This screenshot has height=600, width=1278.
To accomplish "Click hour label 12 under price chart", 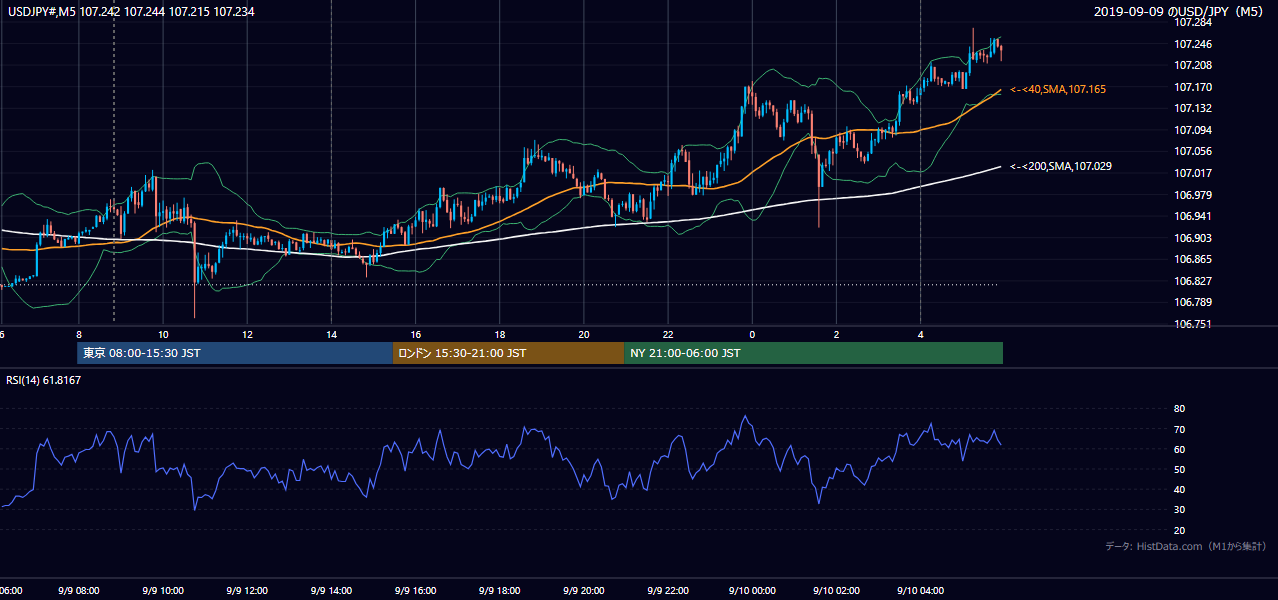I will 247,334.
